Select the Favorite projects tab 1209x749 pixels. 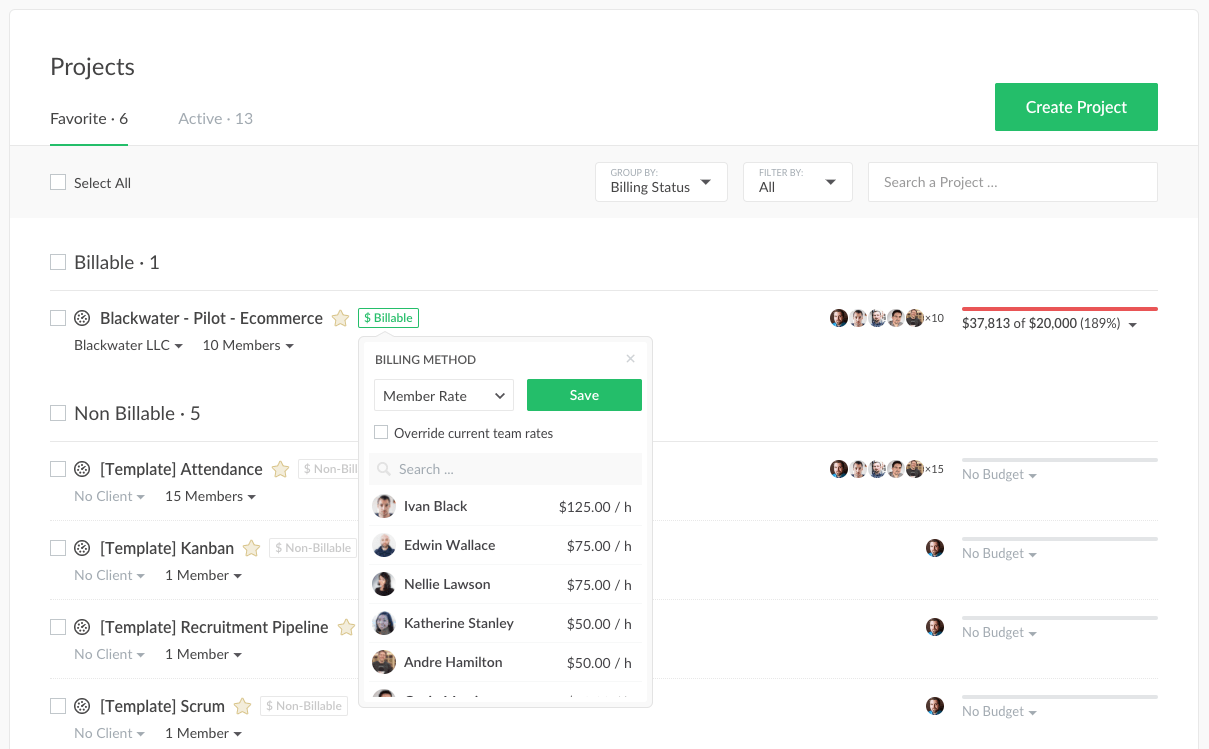[89, 119]
